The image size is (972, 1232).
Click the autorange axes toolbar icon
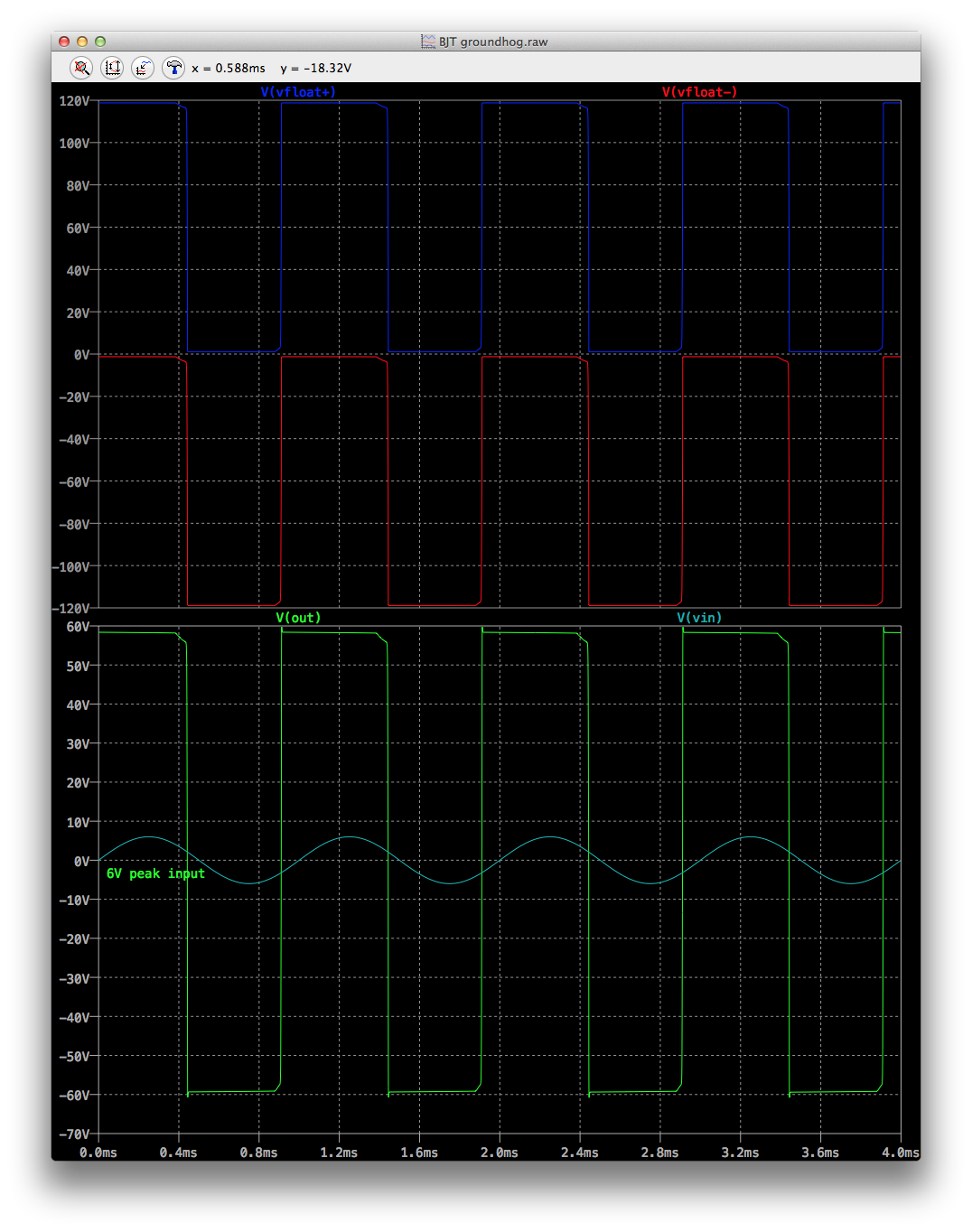pyautogui.click(x=112, y=68)
